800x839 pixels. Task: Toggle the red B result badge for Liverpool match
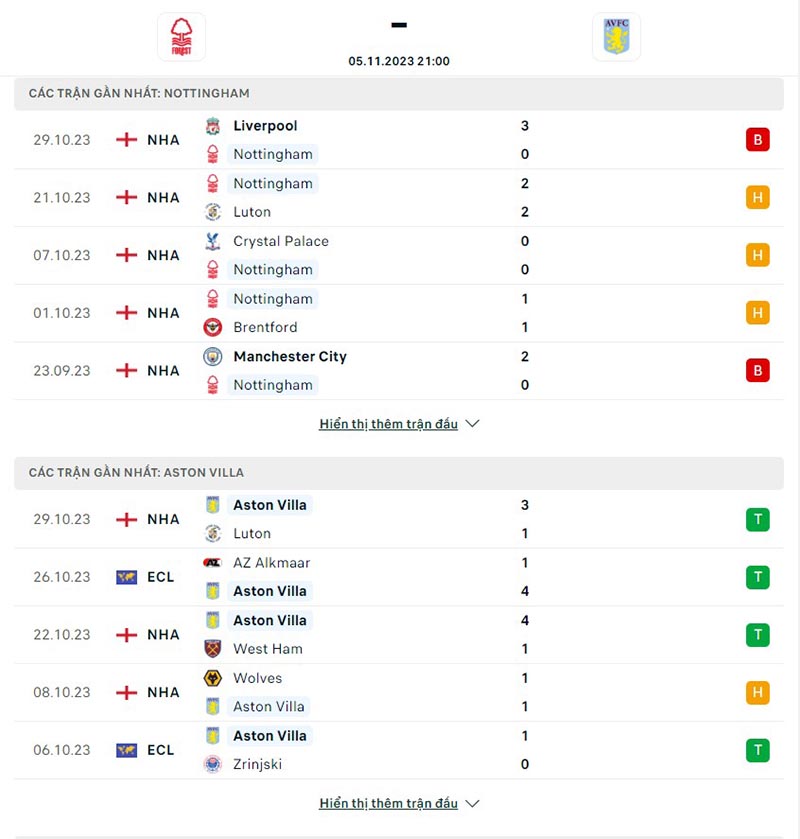click(757, 140)
